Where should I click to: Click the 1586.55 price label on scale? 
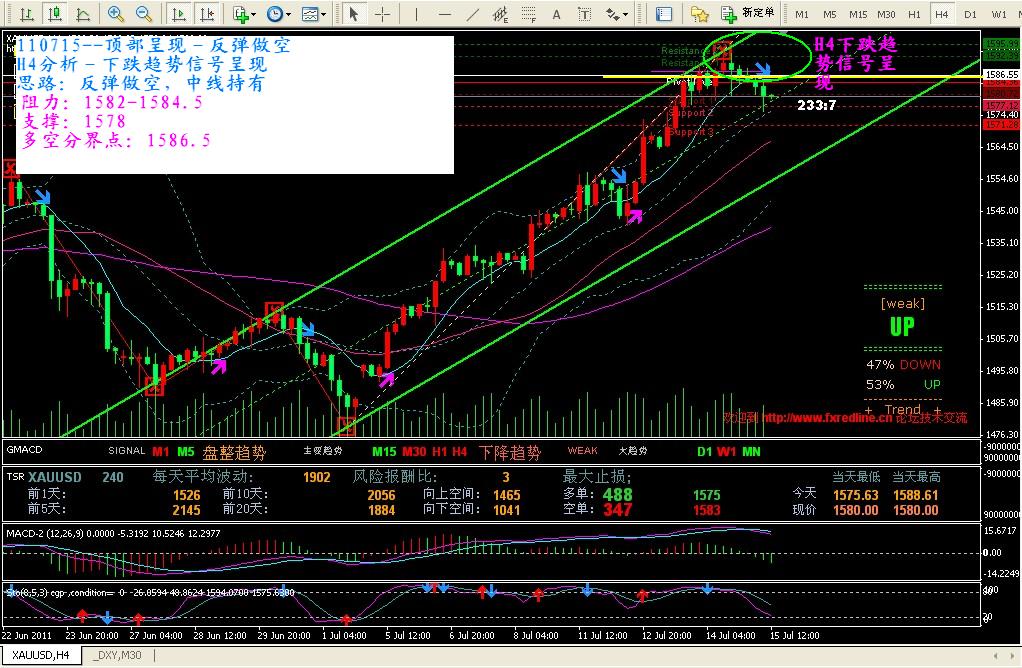coord(1002,75)
